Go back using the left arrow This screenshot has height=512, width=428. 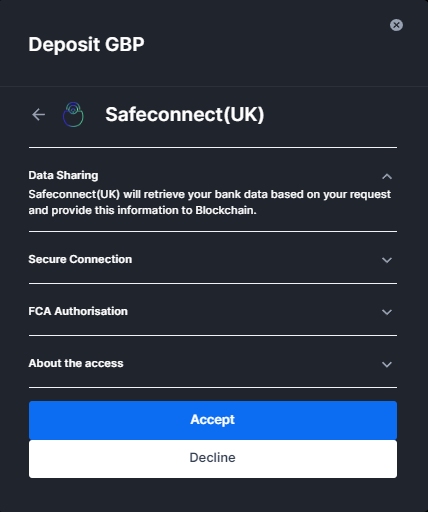point(39,114)
